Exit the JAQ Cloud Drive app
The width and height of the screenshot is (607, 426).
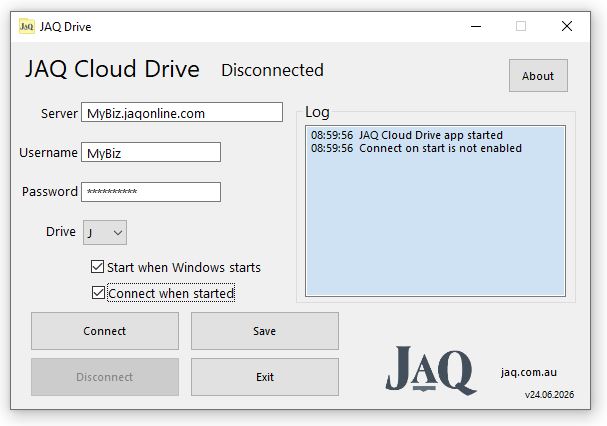265,377
